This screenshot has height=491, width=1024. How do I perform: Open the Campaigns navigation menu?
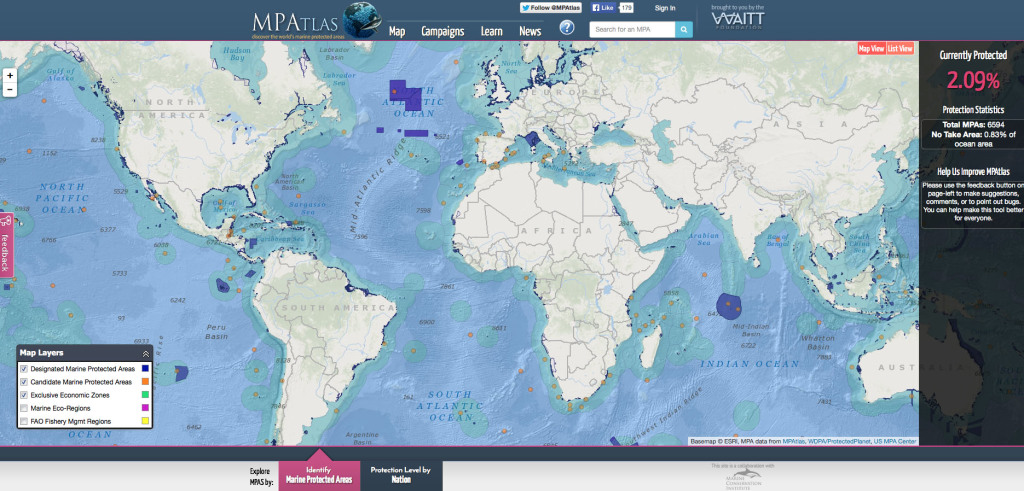pyautogui.click(x=442, y=31)
